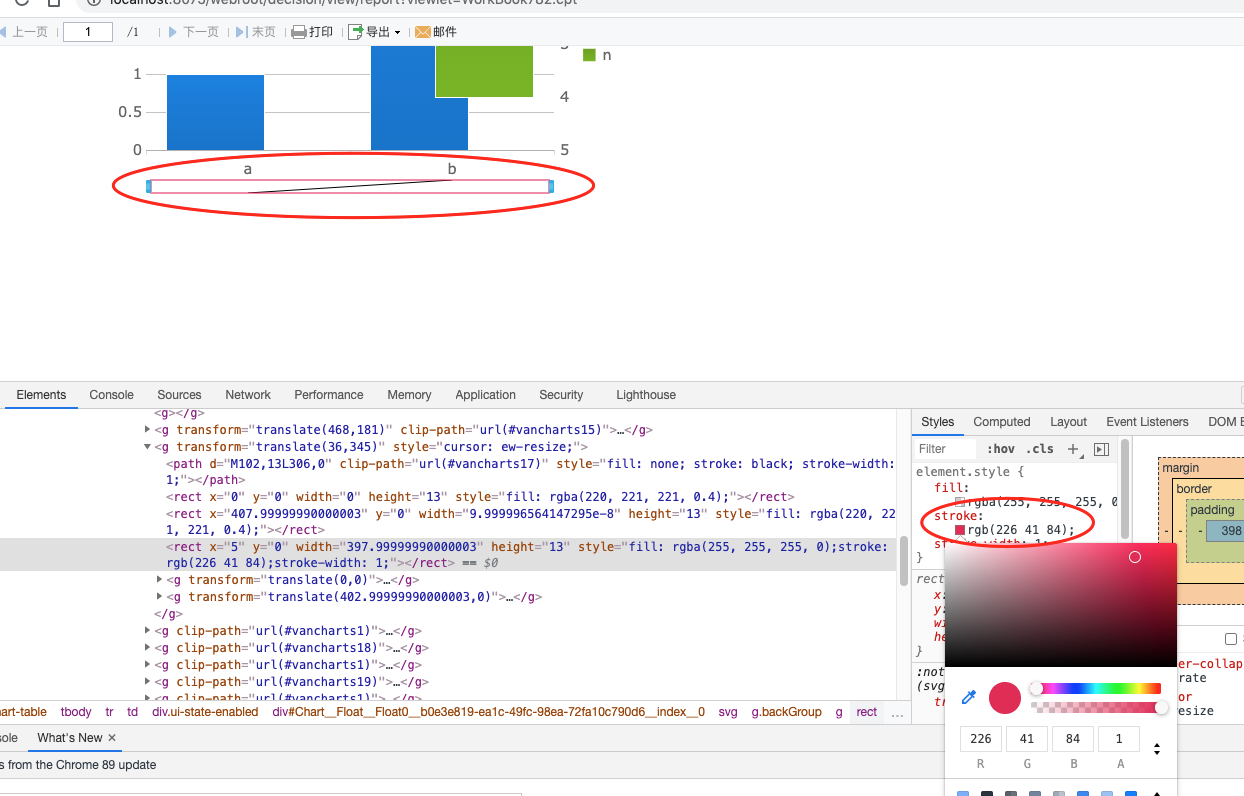Open the Event Listeners pane tab

click(1147, 422)
